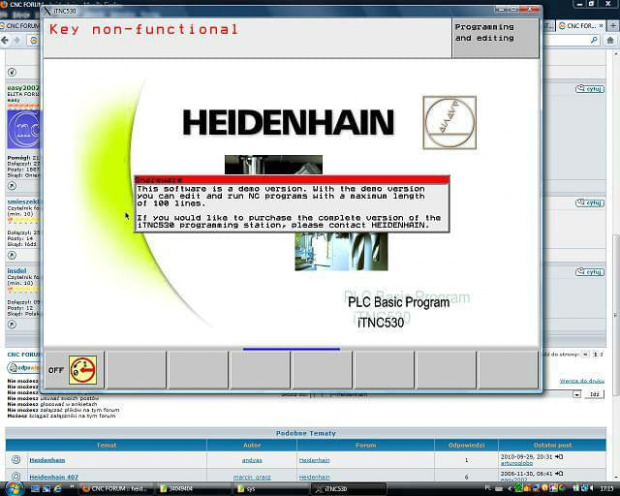This screenshot has width=620, height=496.
Task: Open the Heidenhain 407 topic link
Action: pos(54,477)
